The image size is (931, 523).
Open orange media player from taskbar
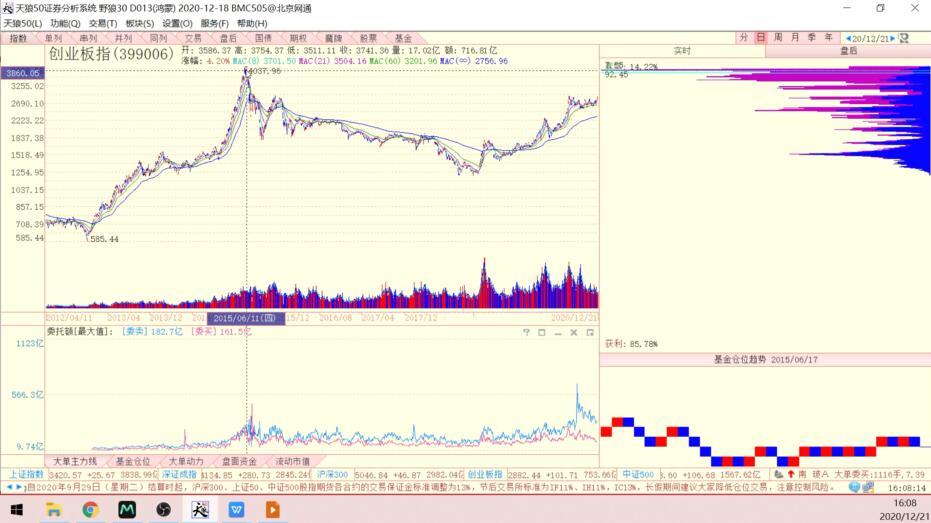(273, 509)
